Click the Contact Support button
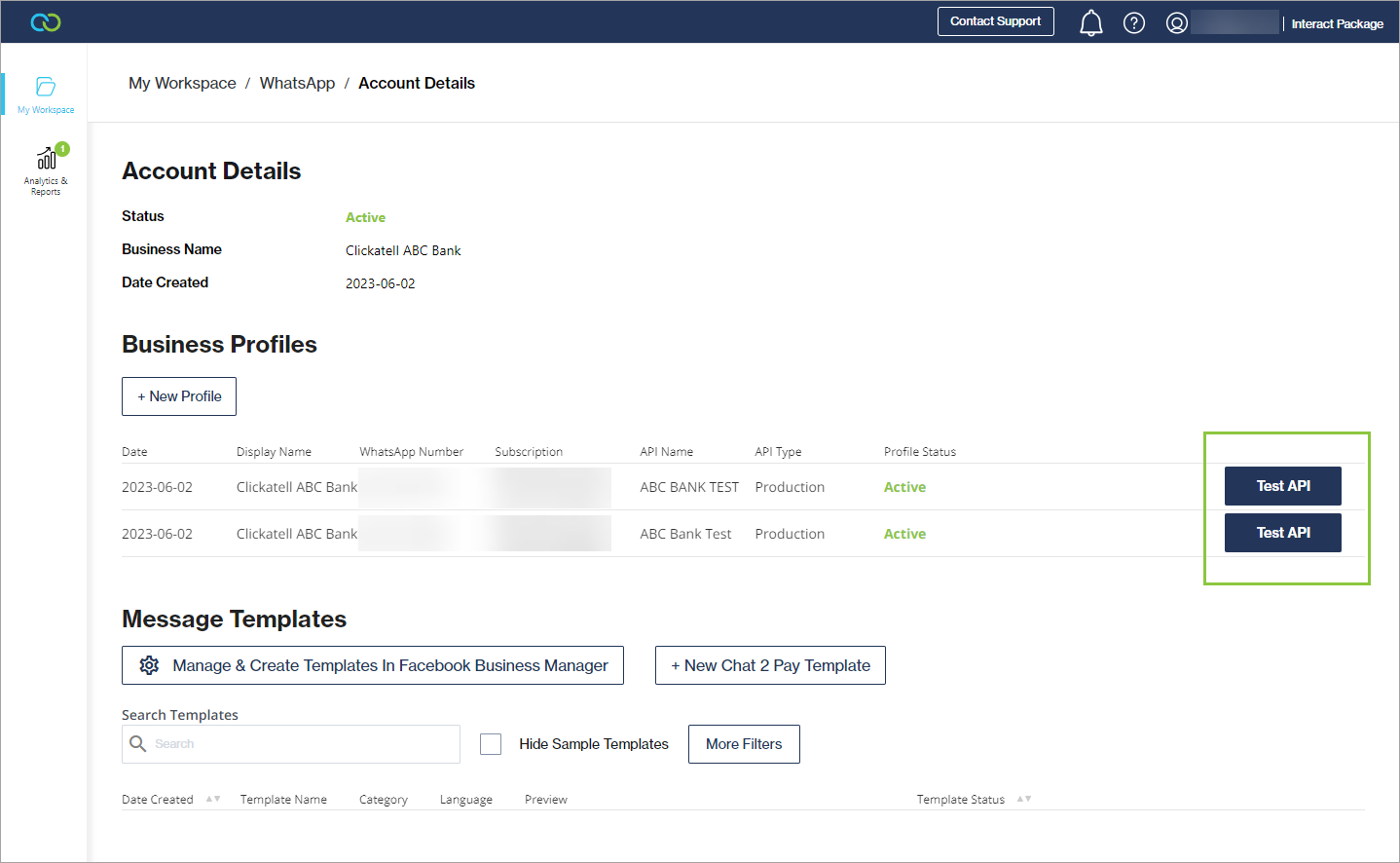Screen dimensions: 1400x863 tap(995, 21)
